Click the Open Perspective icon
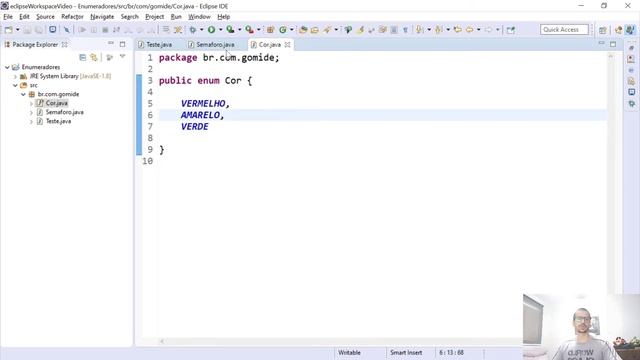 602,30
